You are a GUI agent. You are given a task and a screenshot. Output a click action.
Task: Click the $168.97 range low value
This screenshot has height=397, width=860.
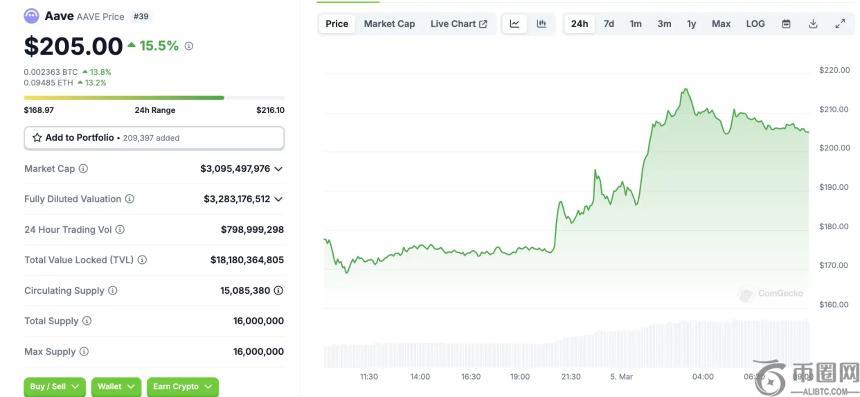coord(39,110)
